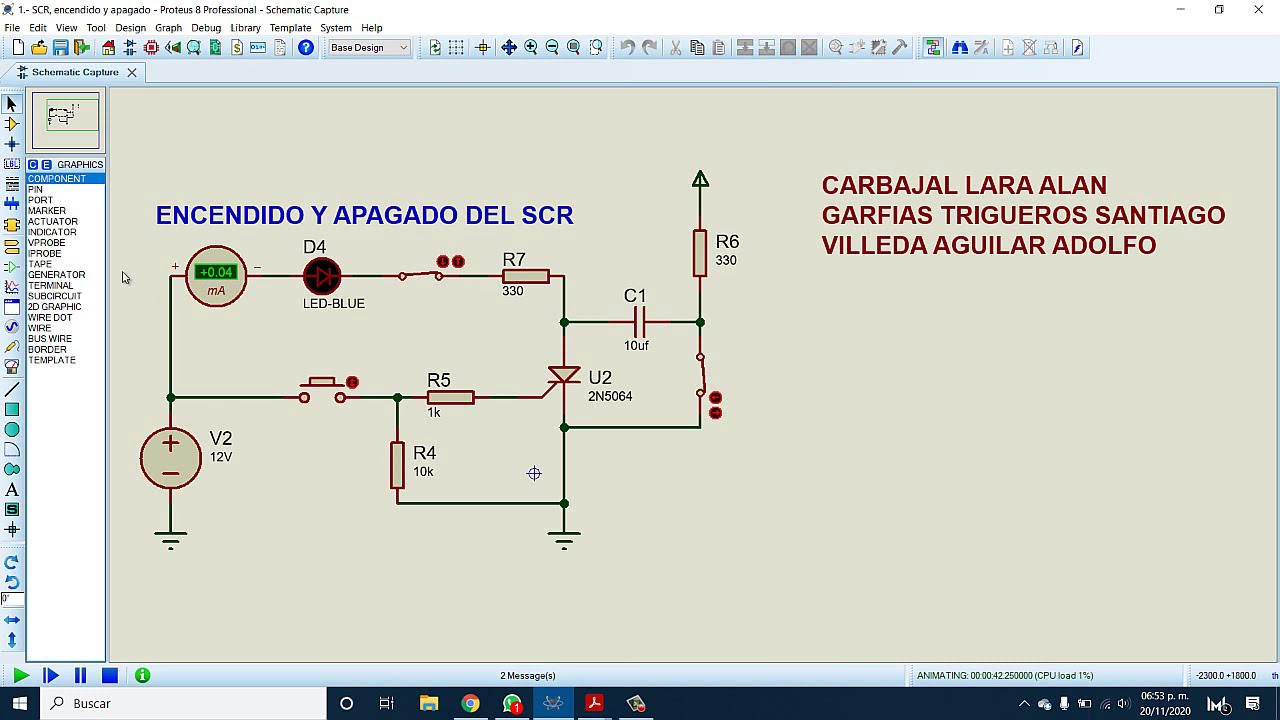Open File Explorer from the taskbar

pyautogui.click(x=429, y=704)
